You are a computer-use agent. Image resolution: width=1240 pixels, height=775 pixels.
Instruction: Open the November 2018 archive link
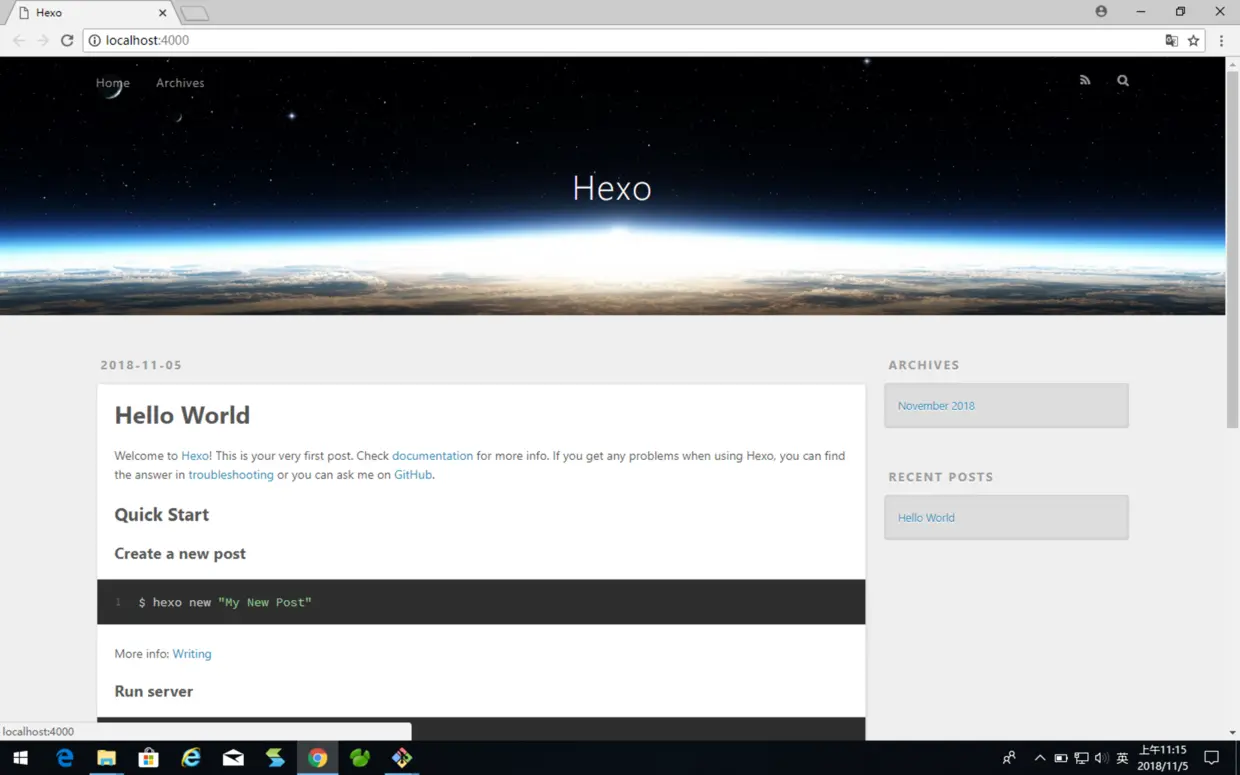[936, 406]
